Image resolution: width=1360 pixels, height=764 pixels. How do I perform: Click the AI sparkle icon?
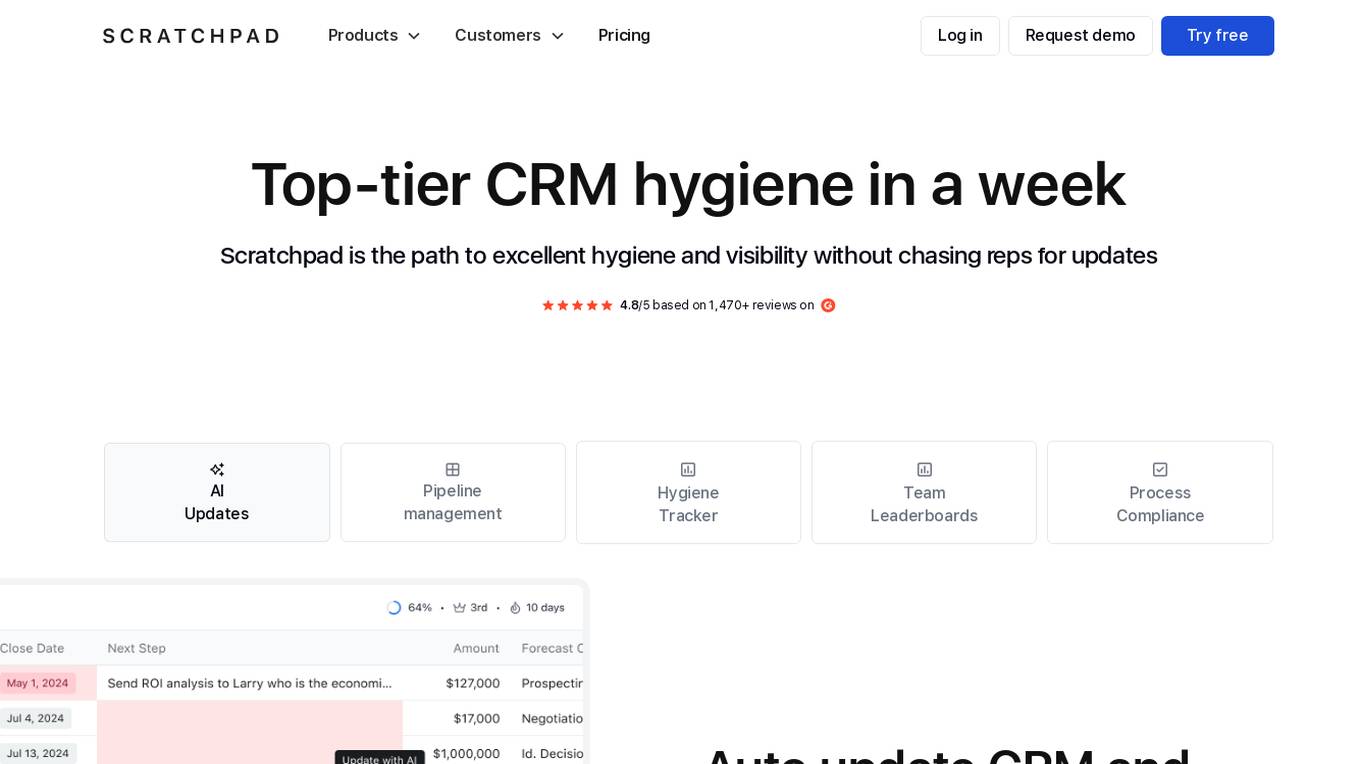pos(217,469)
